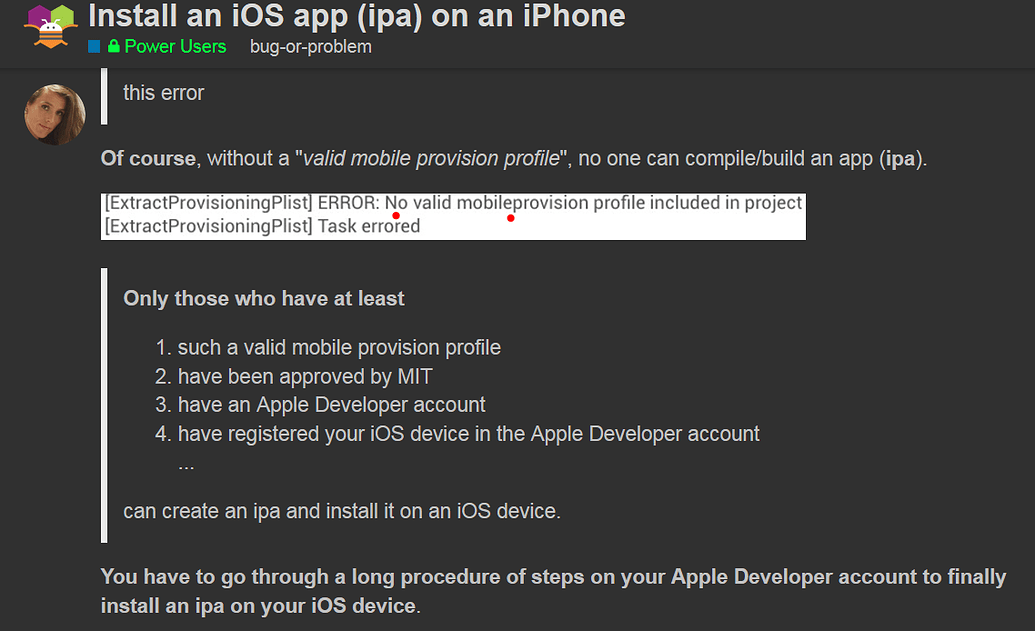Click the ExtractProvisioningPlist error screenshot
This screenshot has width=1035, height=631.
pyautogui.click(x=452, y=215)
